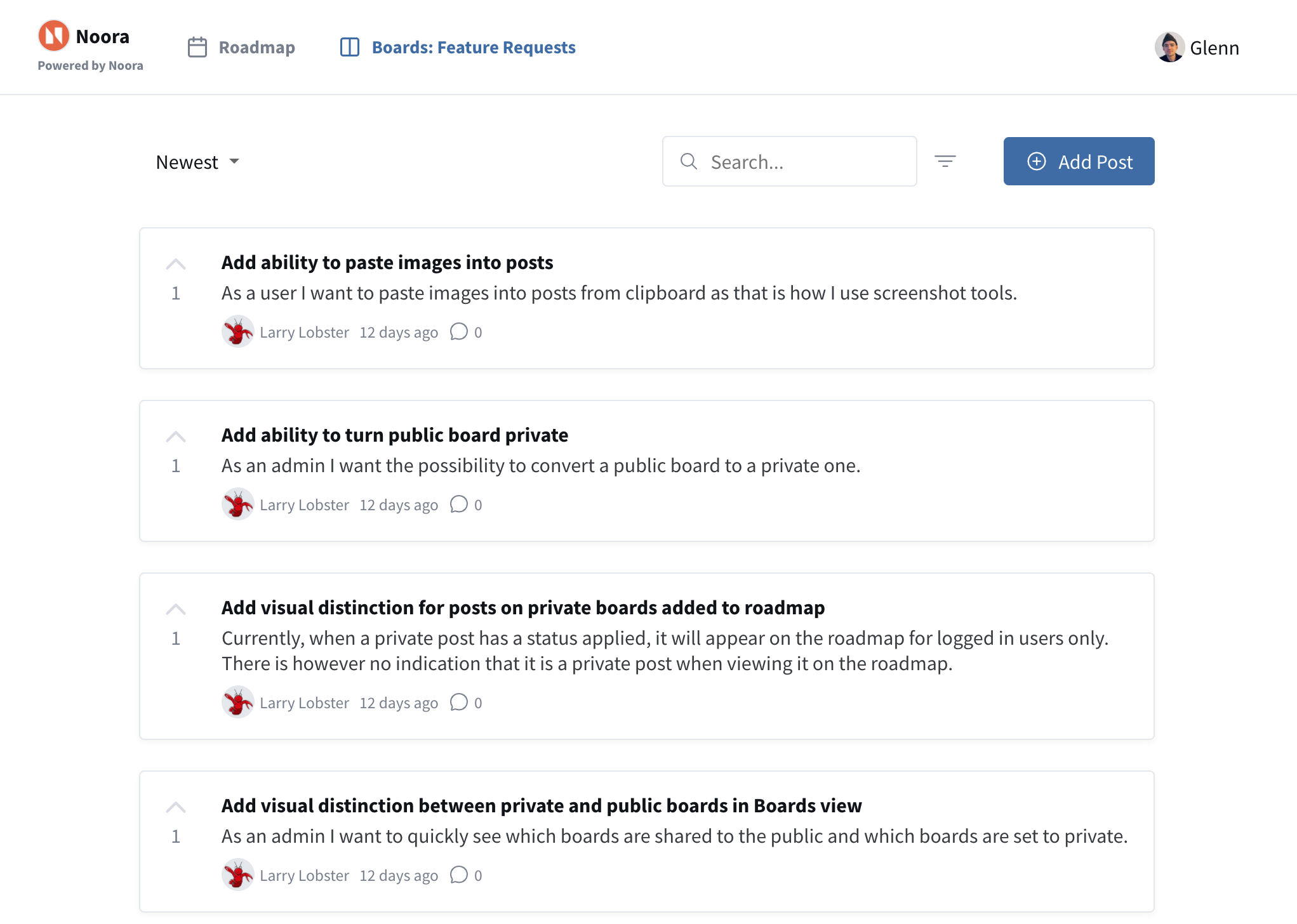Screen dimensions: 1297x924
Task: Upvote the paste images into posts request
Action: 176,264
